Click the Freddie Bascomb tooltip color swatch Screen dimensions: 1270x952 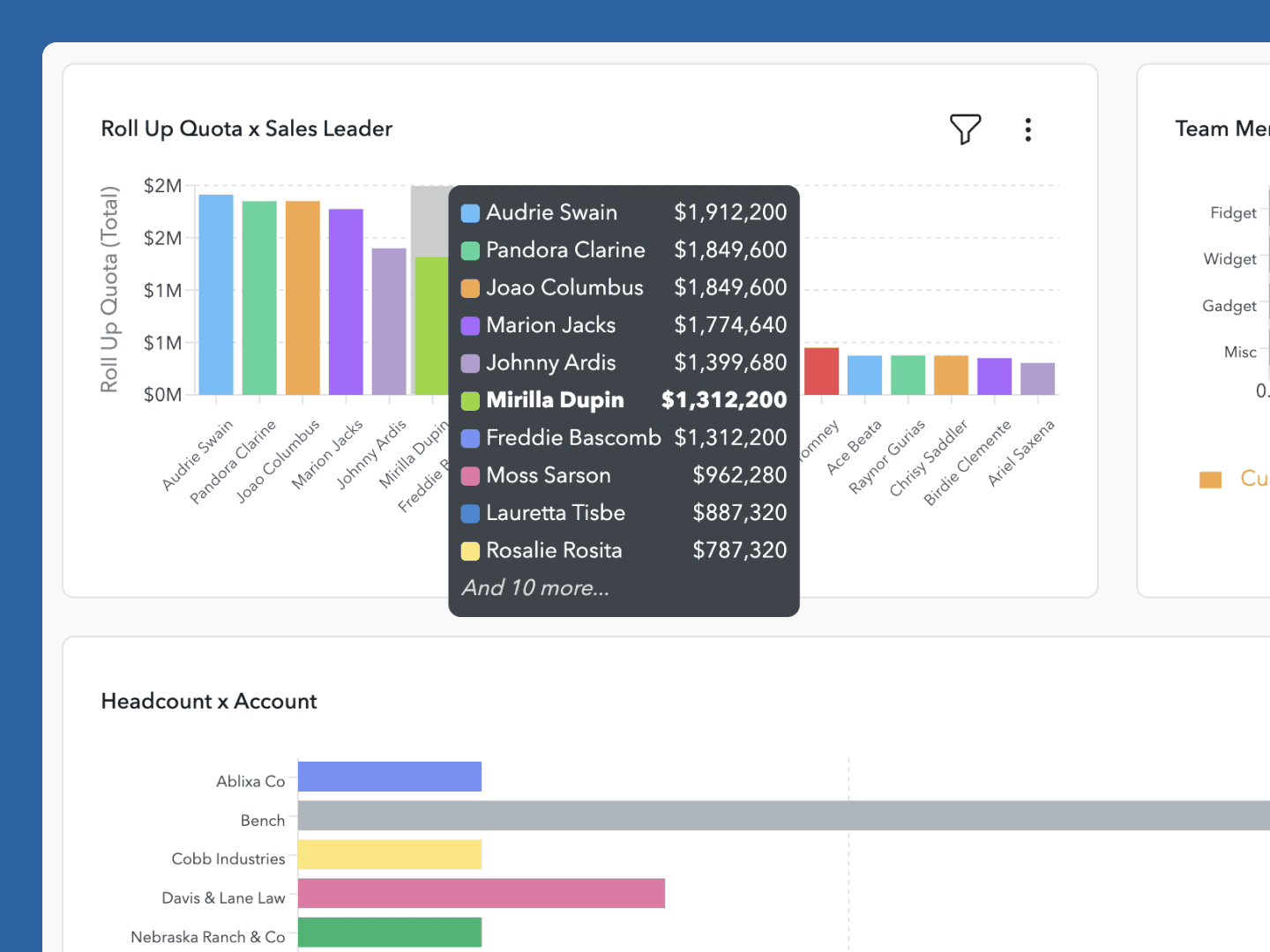(471, 438)
